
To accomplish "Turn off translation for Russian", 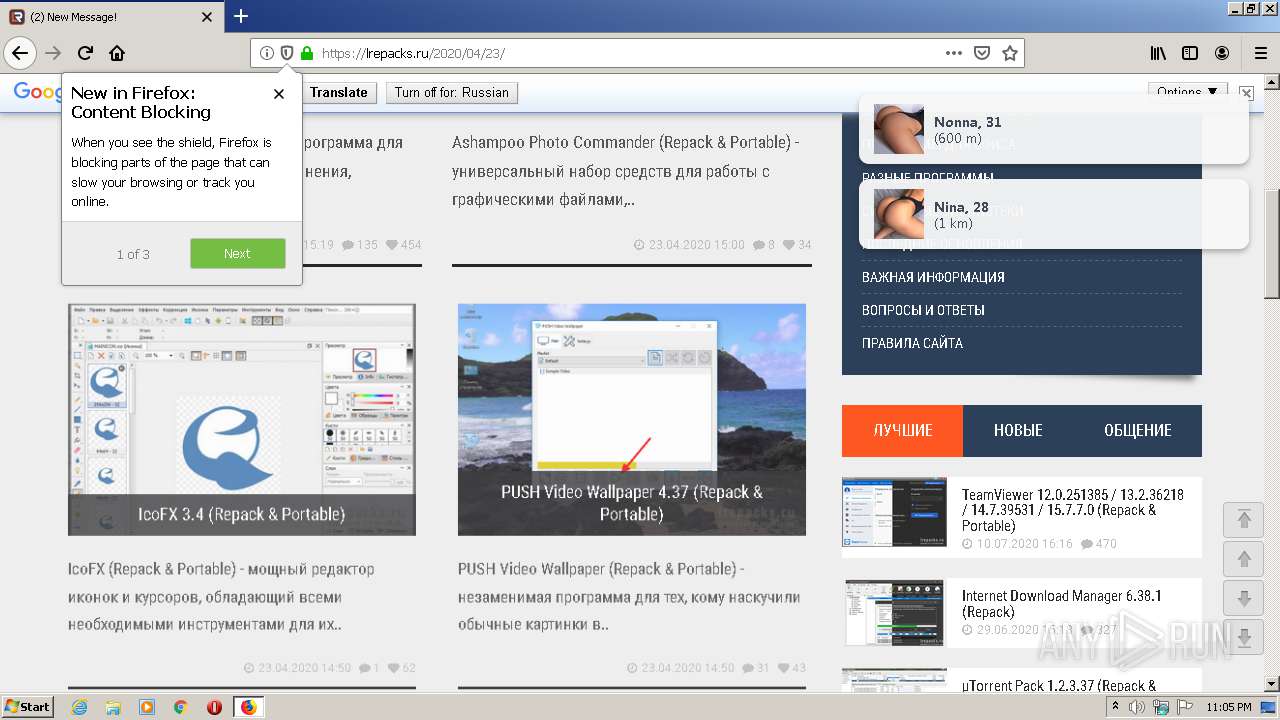I will (451, 92).
